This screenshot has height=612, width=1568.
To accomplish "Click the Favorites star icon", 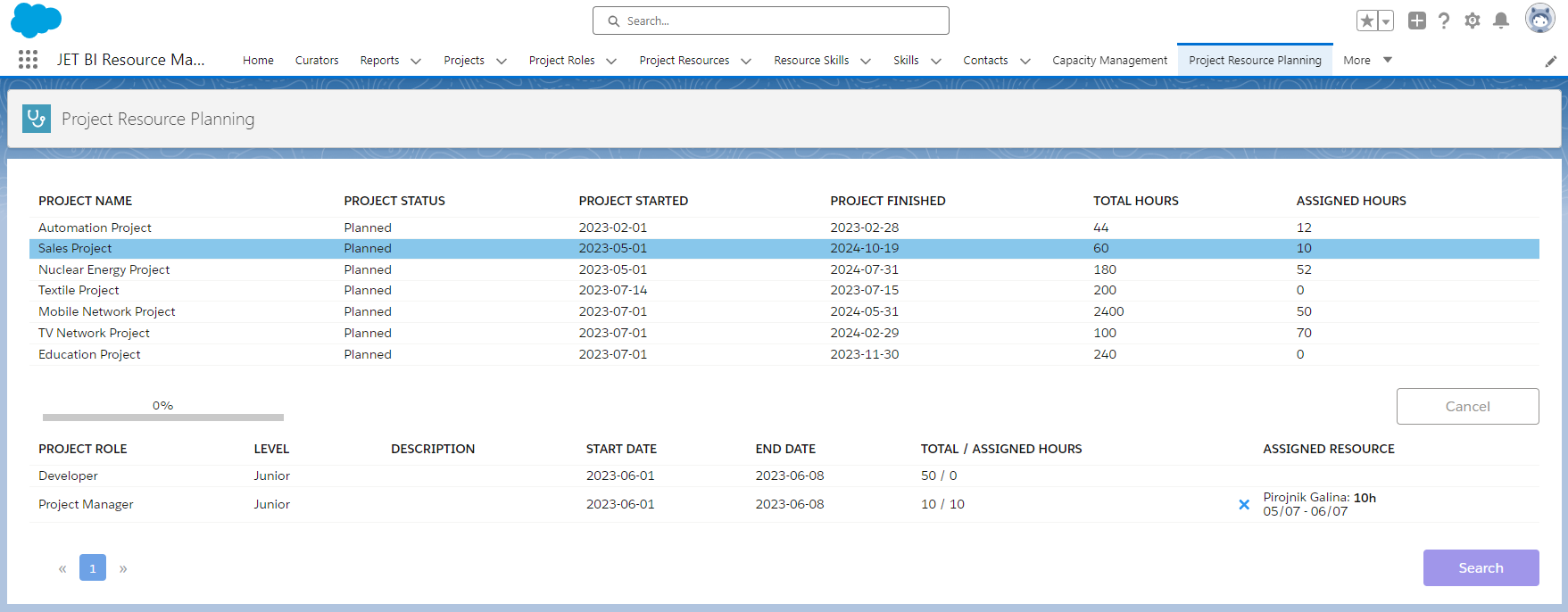I will tap(1366, 21).
